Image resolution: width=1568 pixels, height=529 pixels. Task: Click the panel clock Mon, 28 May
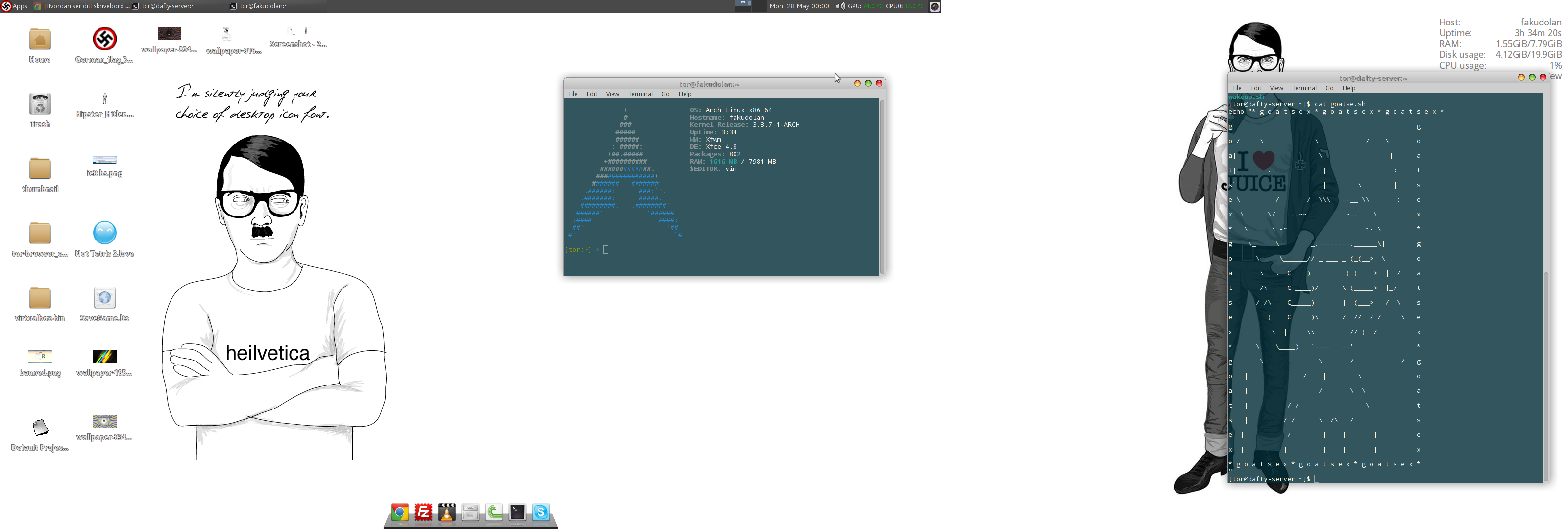(x=799, y=6)
